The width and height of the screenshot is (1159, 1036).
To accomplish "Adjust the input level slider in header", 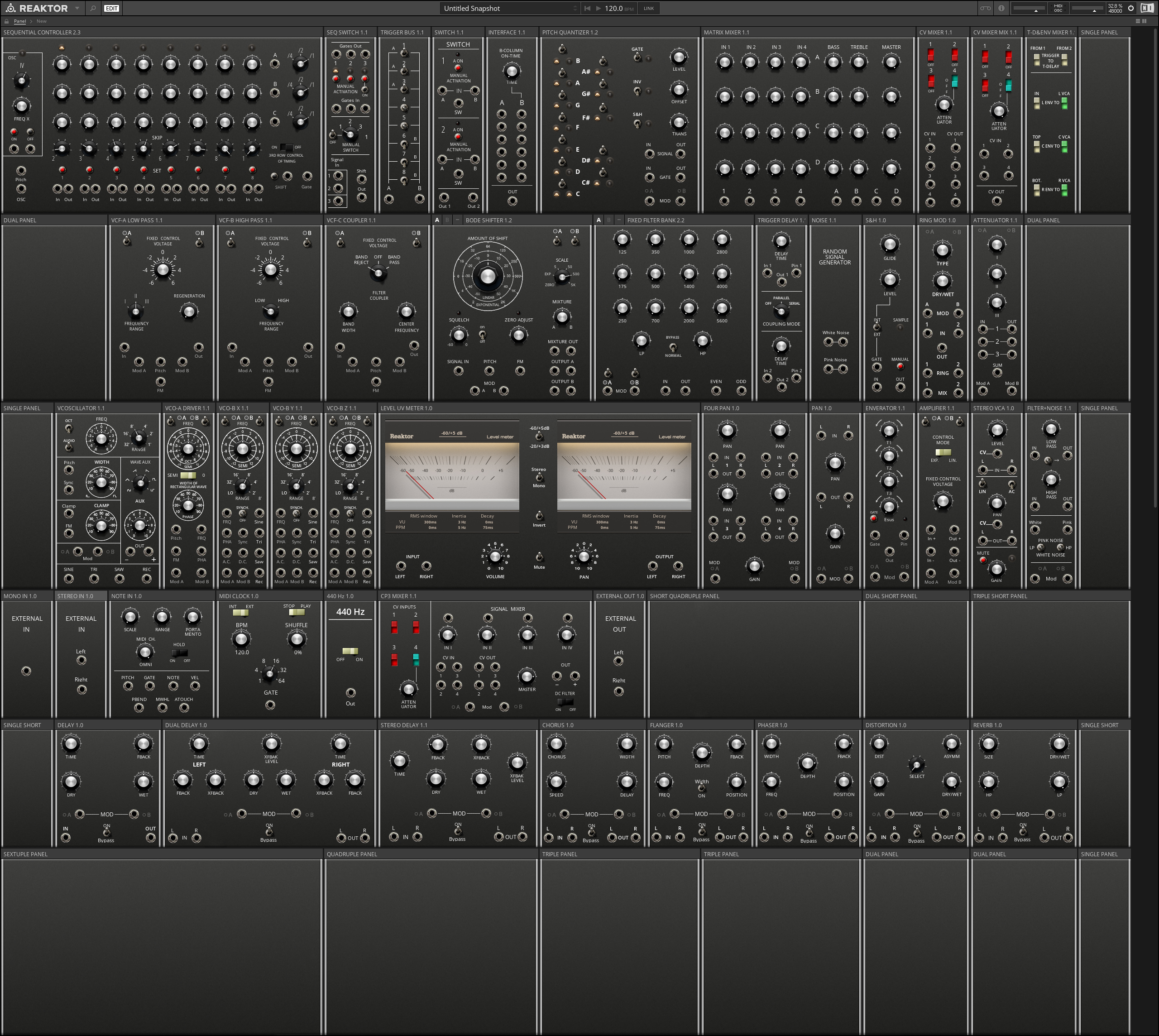I will (1029, 9).
